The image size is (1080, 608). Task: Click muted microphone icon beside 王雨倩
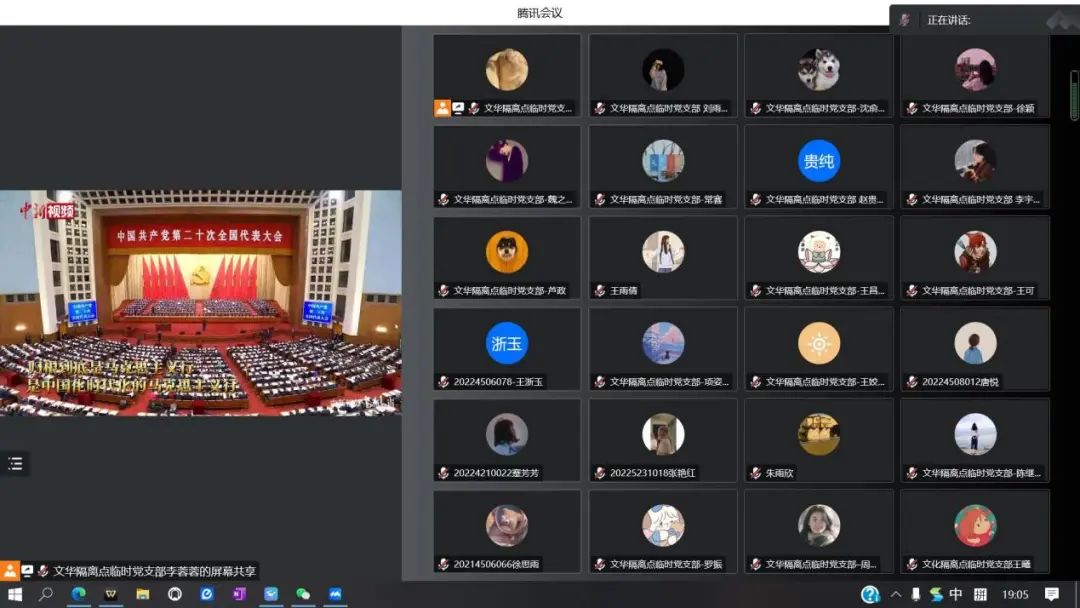[599, 291]
